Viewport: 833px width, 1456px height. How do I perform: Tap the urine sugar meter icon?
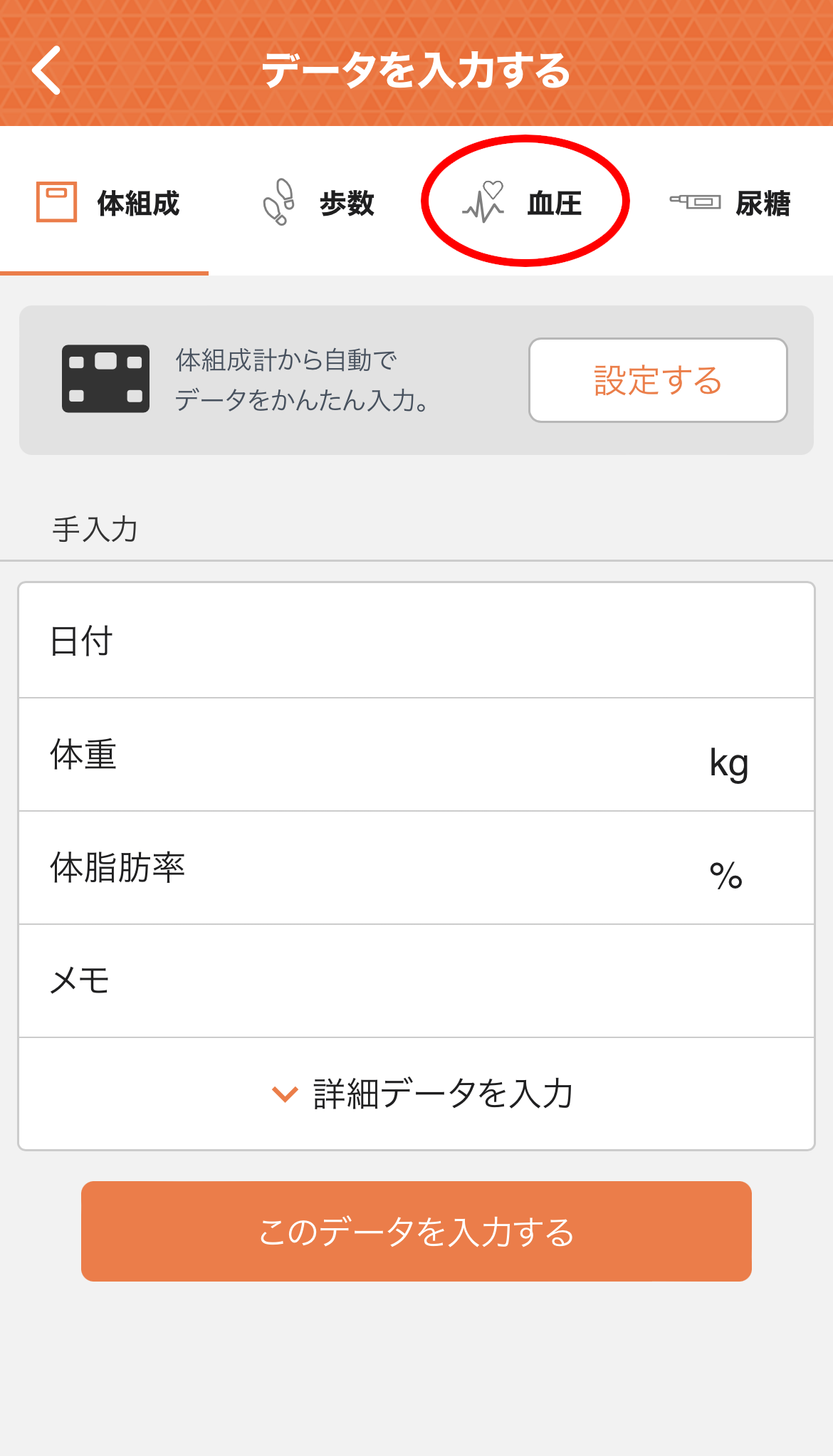click(x=695, y=202)
